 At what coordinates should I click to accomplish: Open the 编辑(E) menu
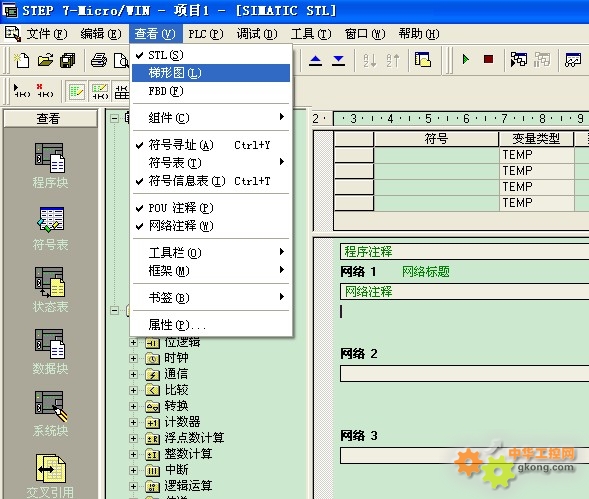click(101, 34)
